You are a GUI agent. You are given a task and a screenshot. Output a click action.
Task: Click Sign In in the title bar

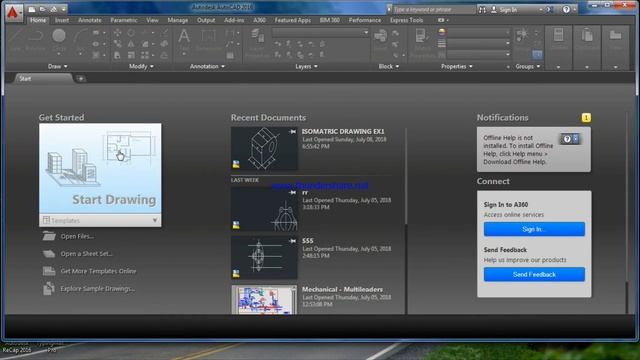(508, 9)
